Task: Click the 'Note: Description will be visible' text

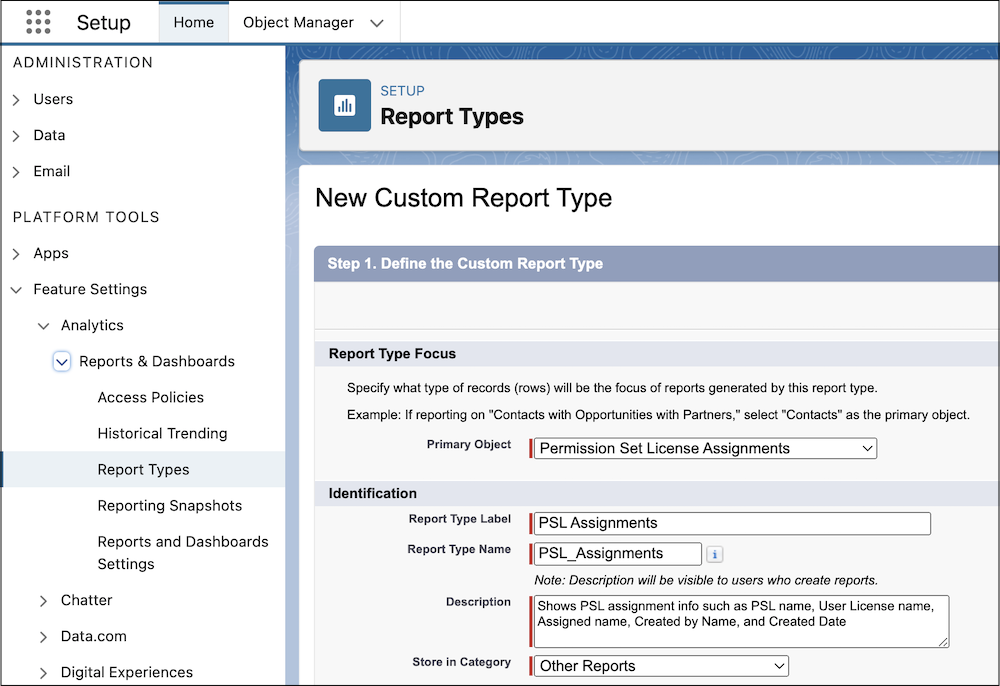Action: (706, 580)
